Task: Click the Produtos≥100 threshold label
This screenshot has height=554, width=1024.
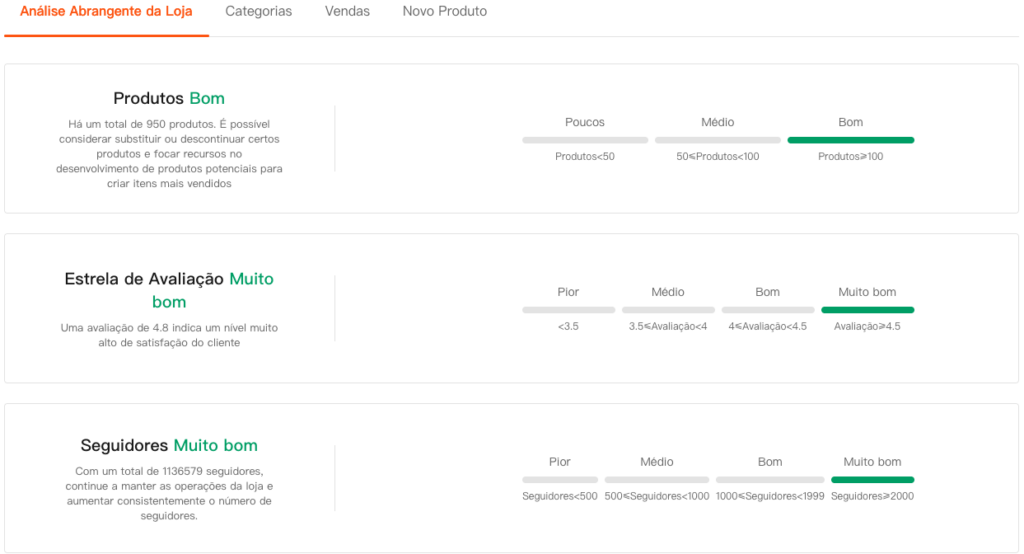Action: (851, 157)
